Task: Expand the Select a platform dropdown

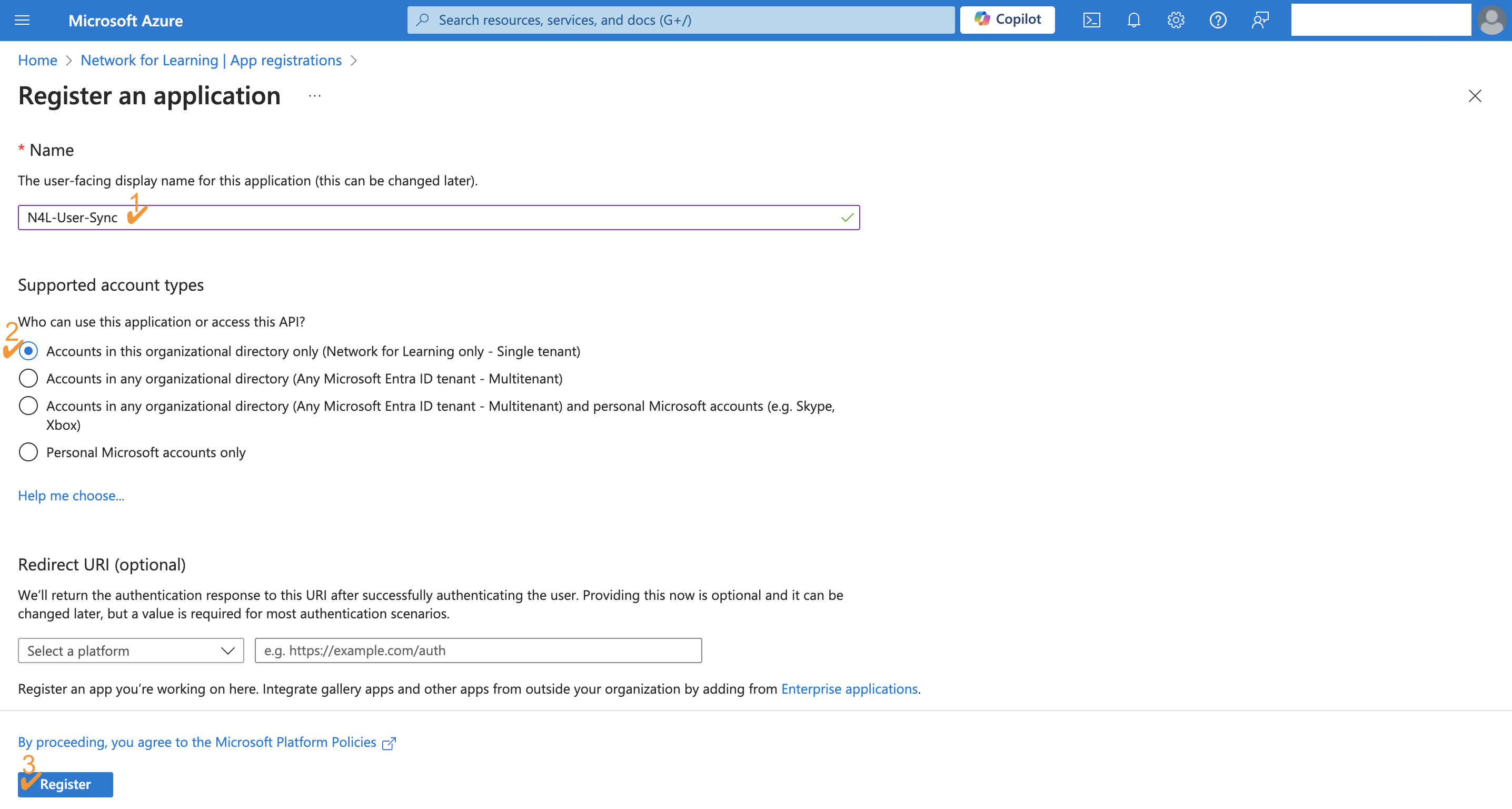Action: (x=131, y=650)
